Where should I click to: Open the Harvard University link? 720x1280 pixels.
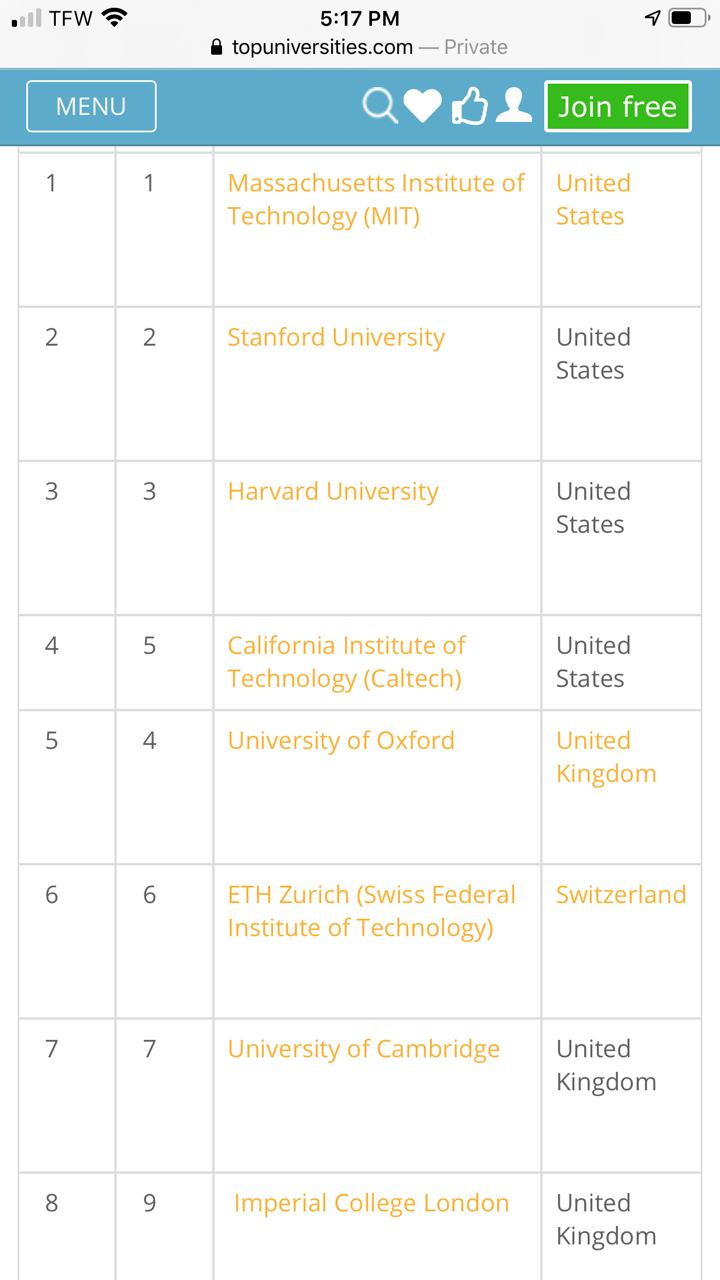point(333,491)
